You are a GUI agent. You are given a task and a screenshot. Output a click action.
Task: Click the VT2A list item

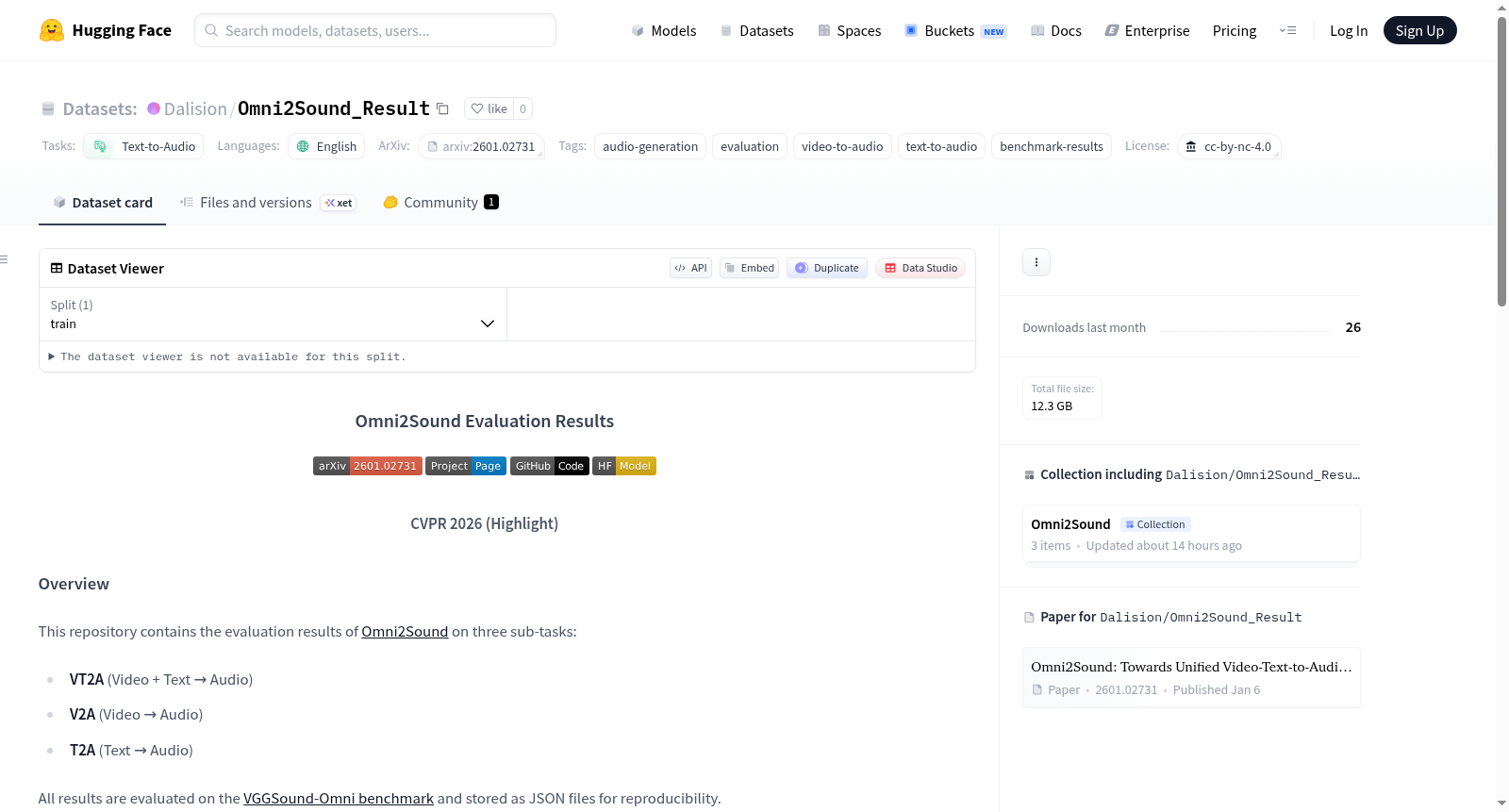161,680
